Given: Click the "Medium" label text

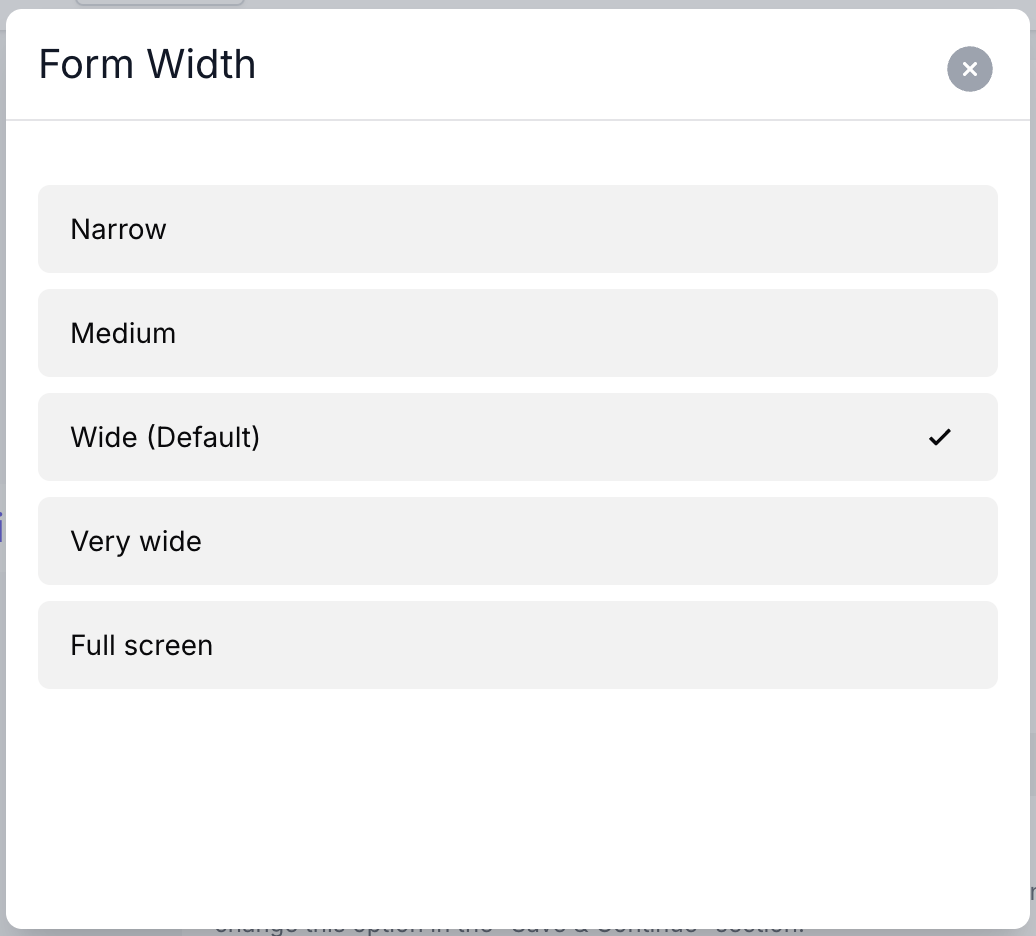Looking at the screenshot, I should pos(123,333).
